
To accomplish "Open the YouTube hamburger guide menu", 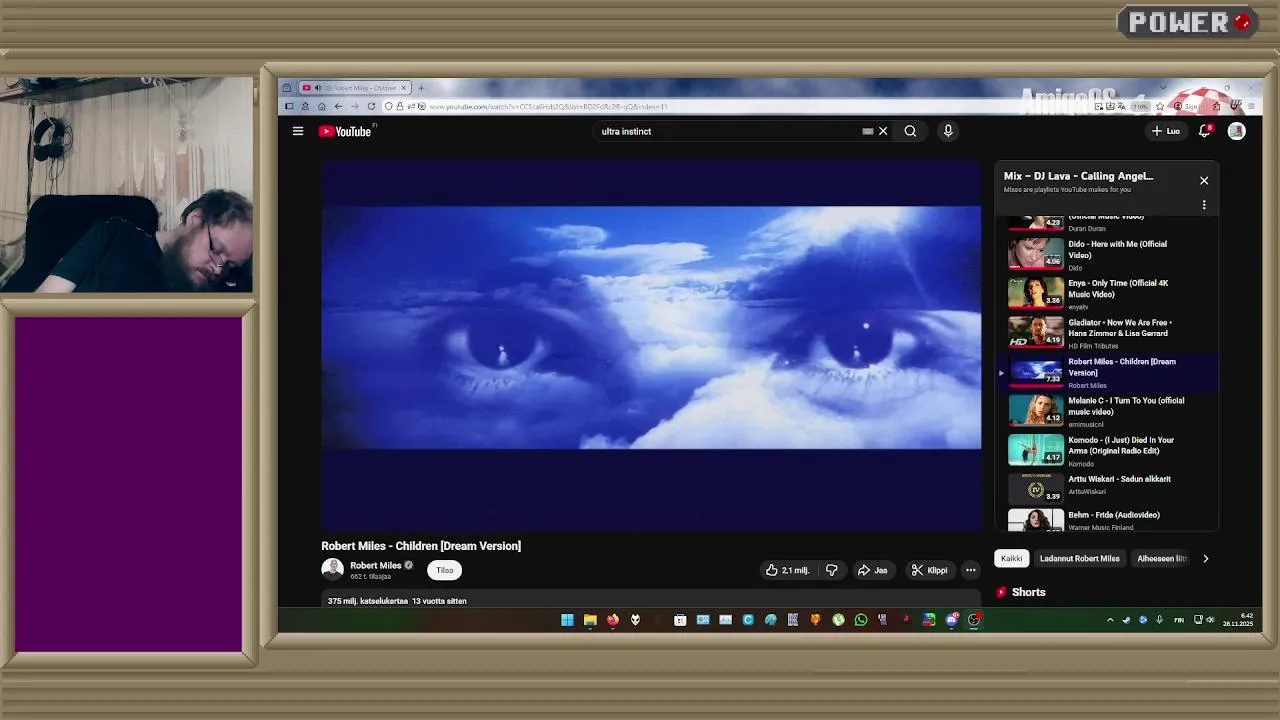I will click(x=297, y=131).
